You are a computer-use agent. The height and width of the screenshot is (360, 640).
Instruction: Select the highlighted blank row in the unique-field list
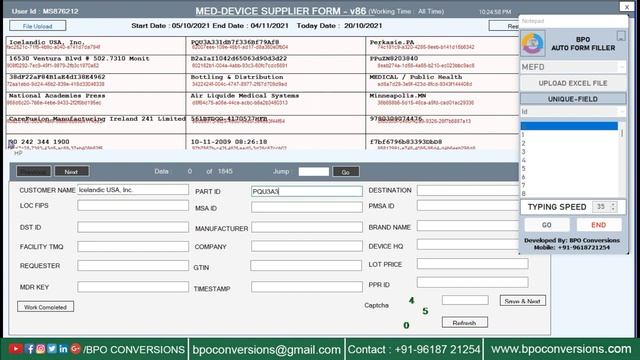tap(569, 126)
